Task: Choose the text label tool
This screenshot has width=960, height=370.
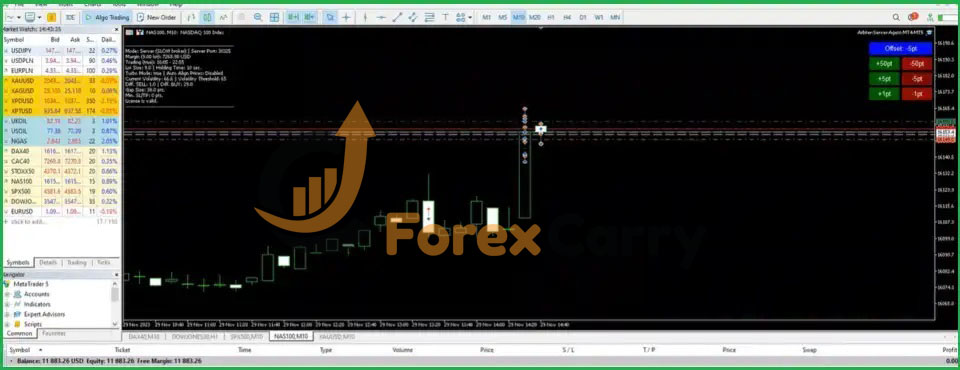Action: point(445,17)
